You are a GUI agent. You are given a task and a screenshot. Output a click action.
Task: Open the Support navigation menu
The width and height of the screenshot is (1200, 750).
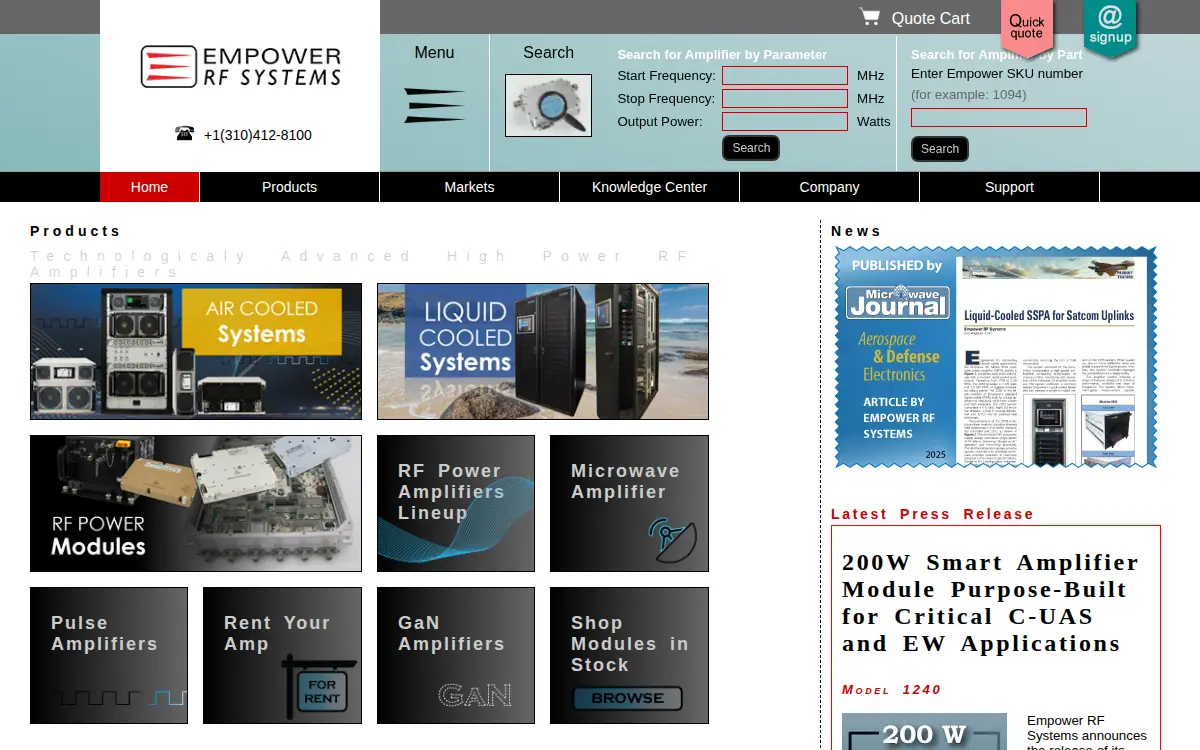(1009, 187)
